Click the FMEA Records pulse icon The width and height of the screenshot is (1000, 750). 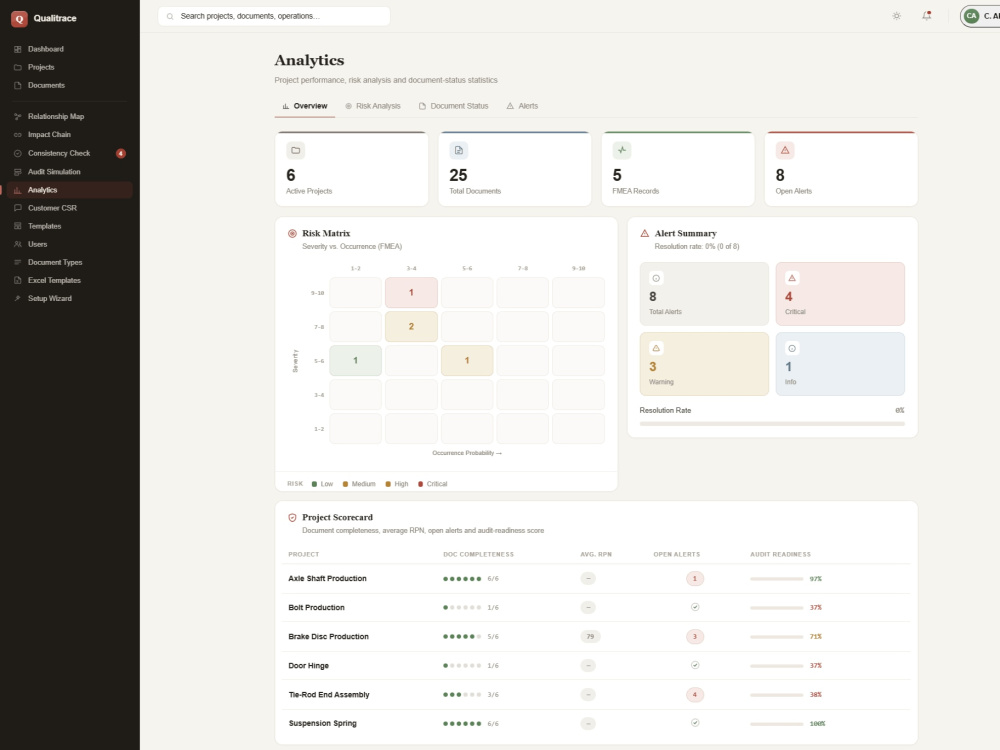(x=622, y=151)
